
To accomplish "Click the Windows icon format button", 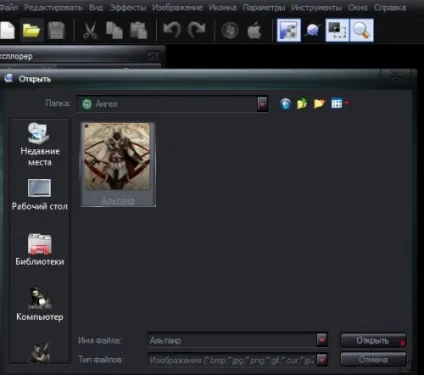I will pyautogui.click(x=230, y=31).
